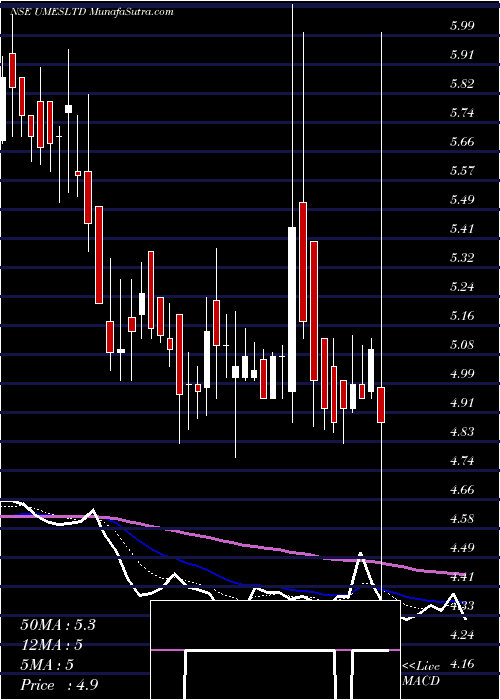Click the 4.99 price axis label

click(x=462, y=374)
